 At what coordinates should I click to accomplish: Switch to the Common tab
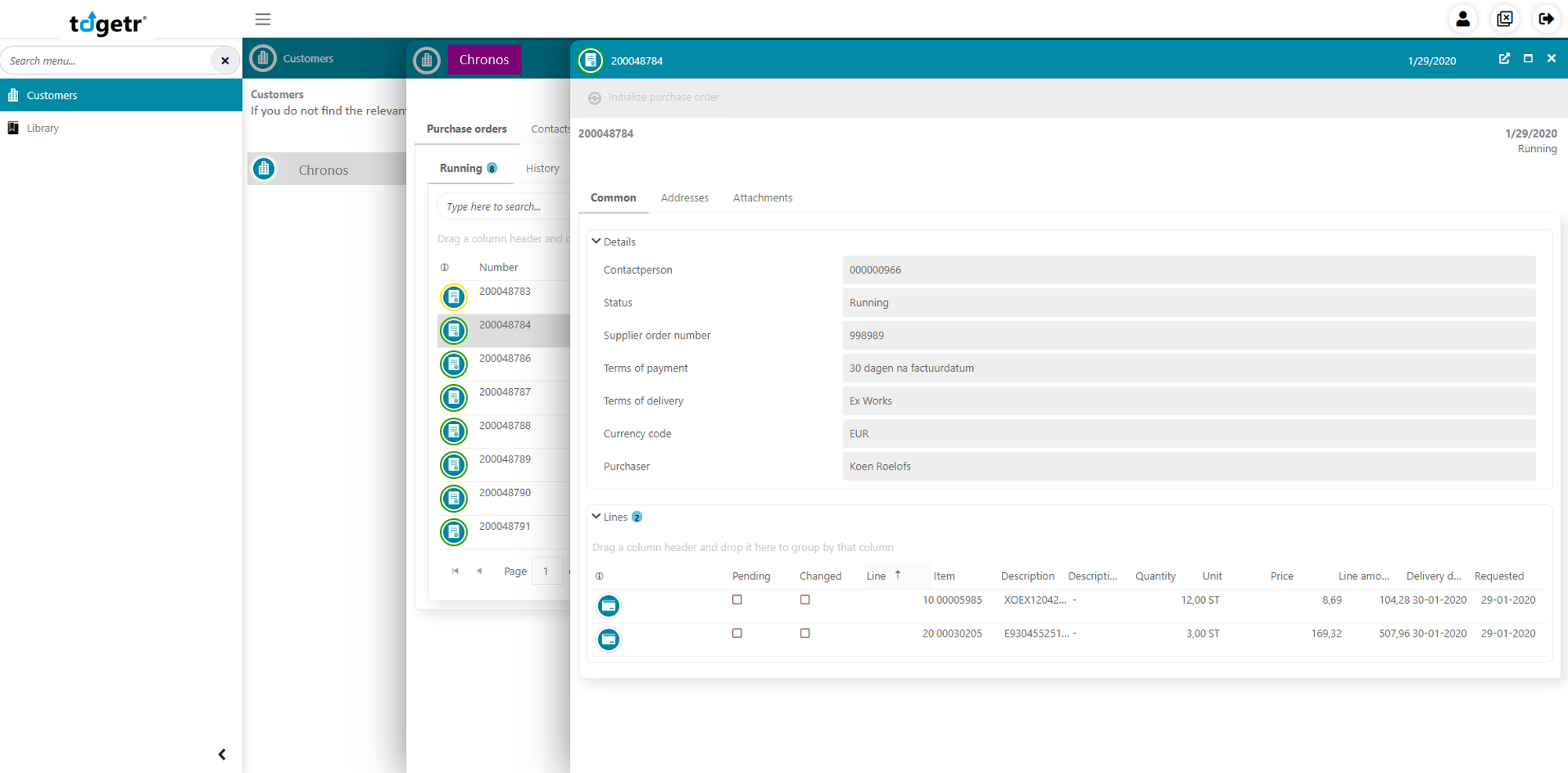tap(613, 198)
